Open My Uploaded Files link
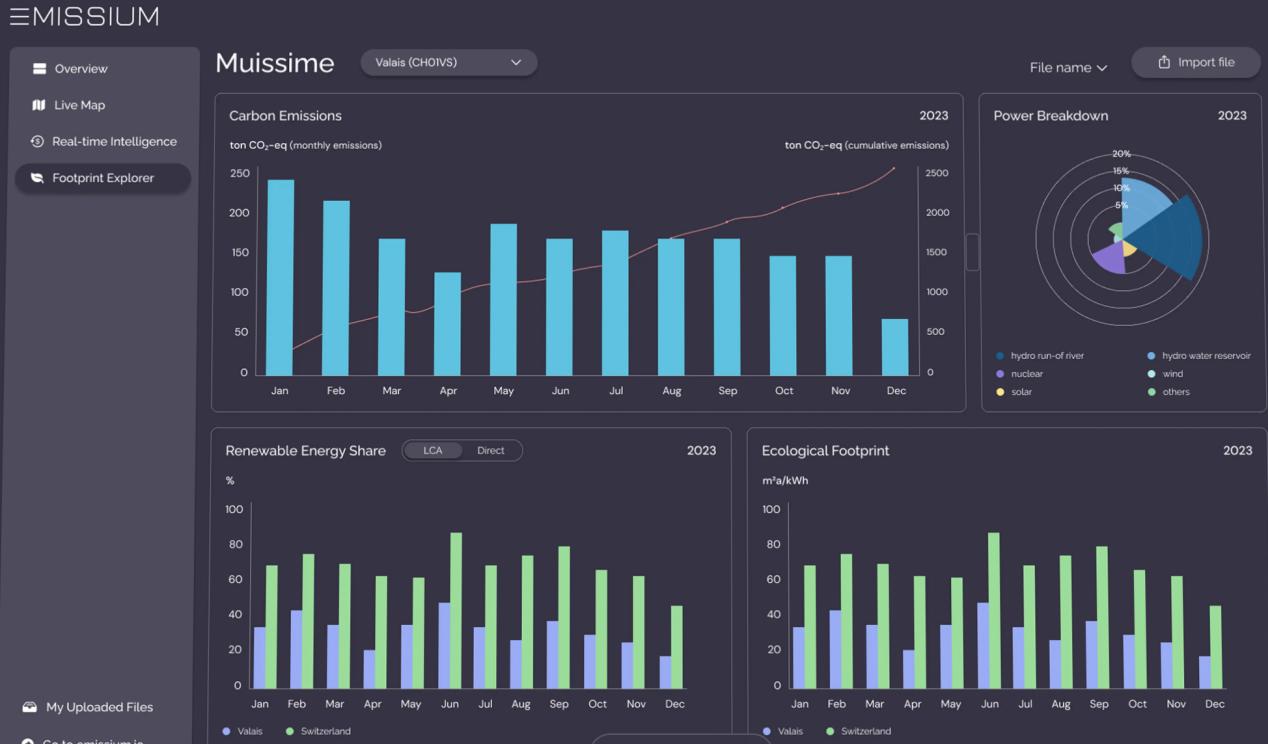The width and height of the screenshot is (1268, 744). click(99, 707)
